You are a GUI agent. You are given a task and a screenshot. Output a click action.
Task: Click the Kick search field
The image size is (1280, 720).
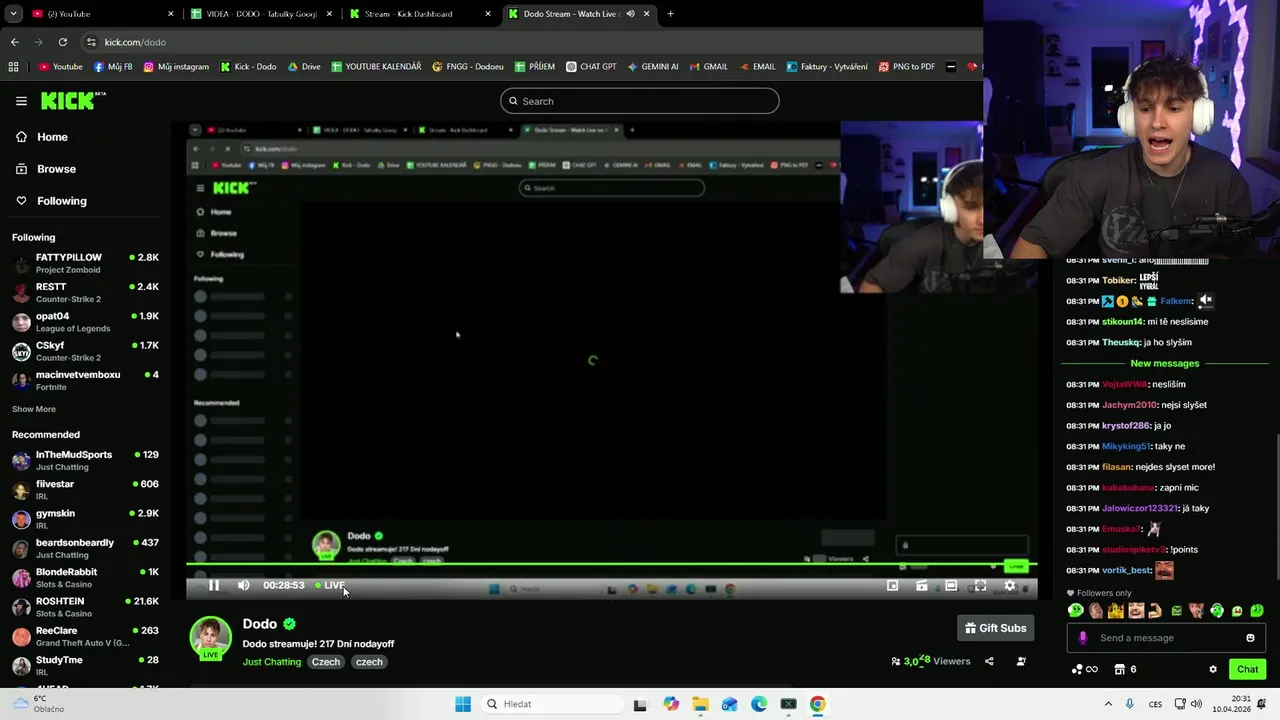[640, 101]
